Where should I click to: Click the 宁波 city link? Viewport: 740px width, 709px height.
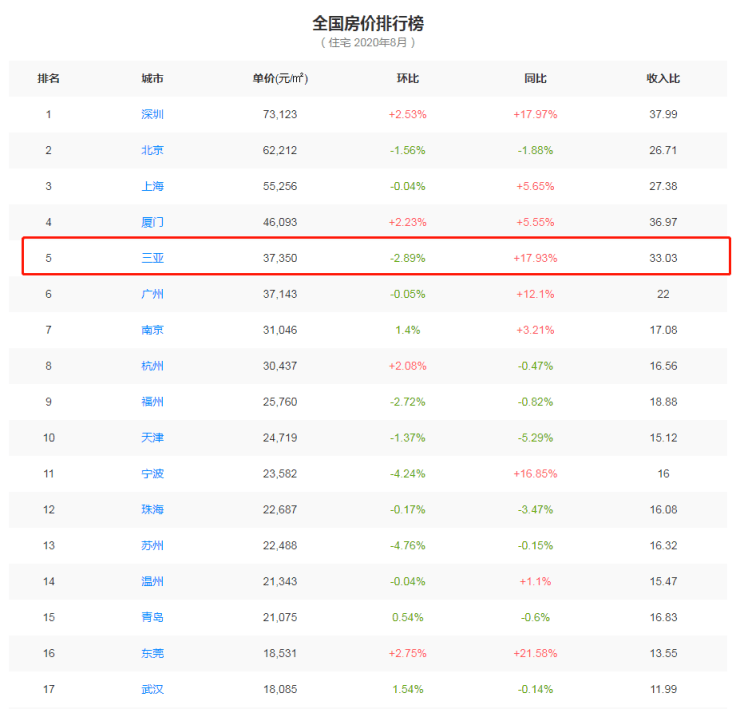152,474
